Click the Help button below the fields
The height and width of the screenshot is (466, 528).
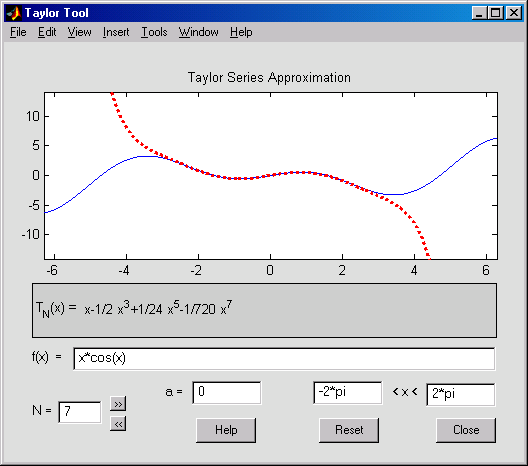(x=226, y=430)
